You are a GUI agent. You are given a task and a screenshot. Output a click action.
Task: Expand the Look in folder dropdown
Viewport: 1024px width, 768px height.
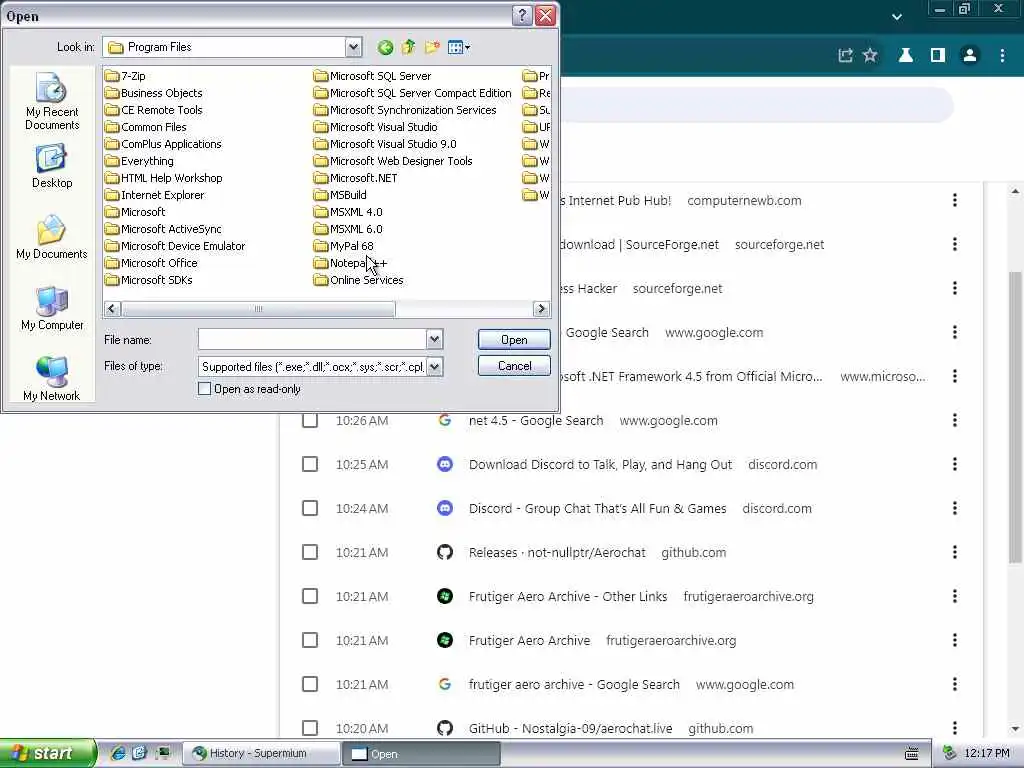pos(353,47)
